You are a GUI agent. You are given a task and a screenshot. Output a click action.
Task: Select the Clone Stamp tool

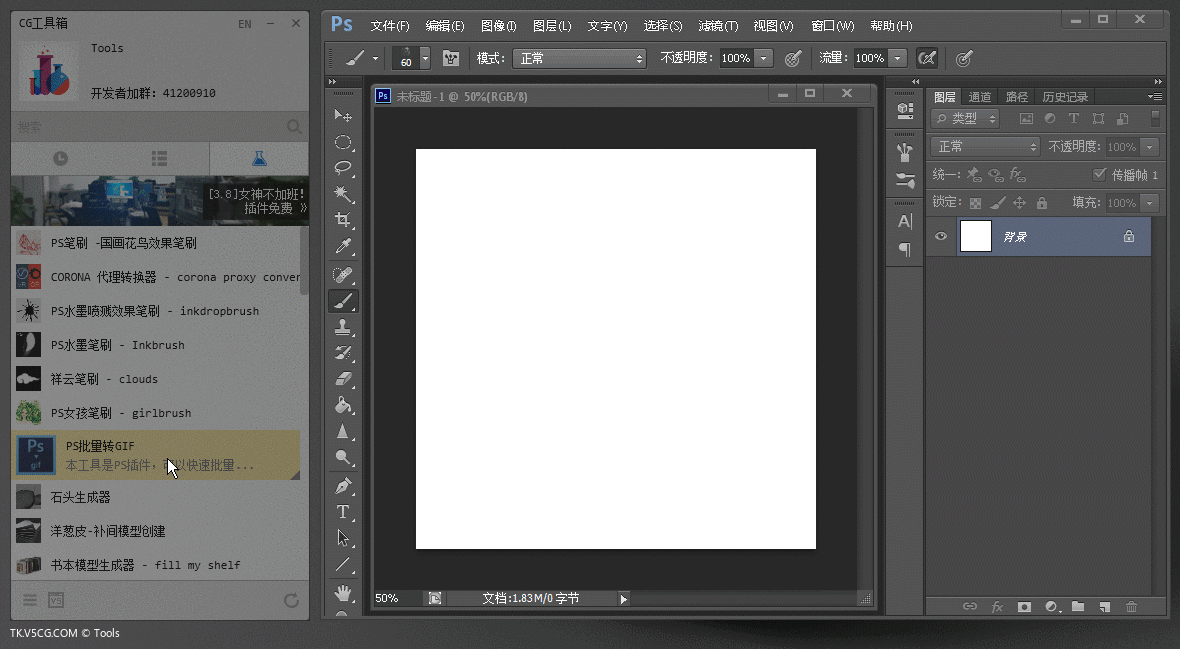(x=343, y=326)
